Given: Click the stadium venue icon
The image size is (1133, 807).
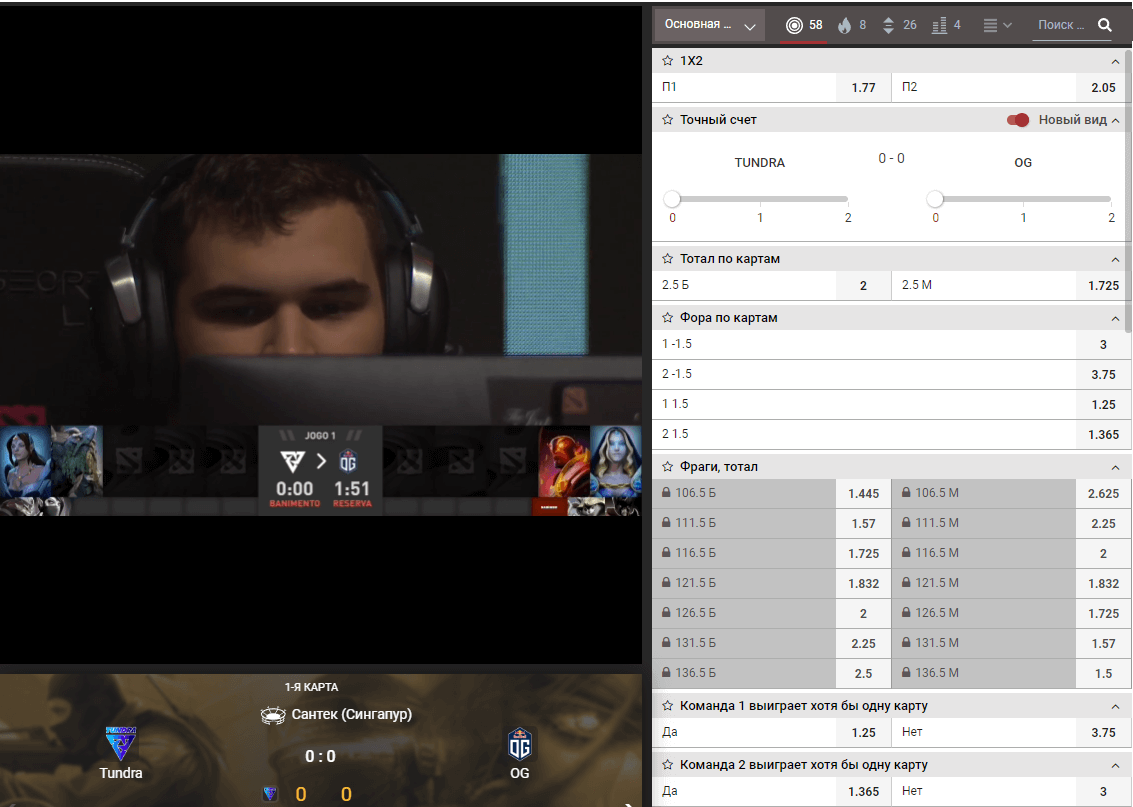Looking at the screenshot, I should [x=273, y=715].
